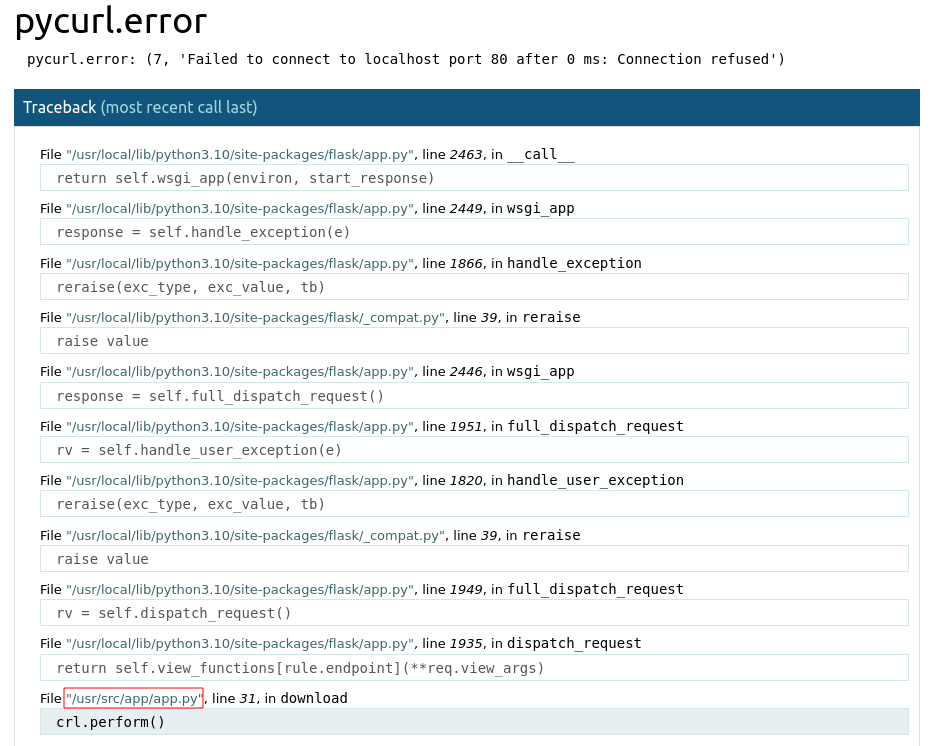This screenshot has height=746, width=936.
Task: Open the frame at line 1949 in full_dispatch_request
Action: [362, 590]
